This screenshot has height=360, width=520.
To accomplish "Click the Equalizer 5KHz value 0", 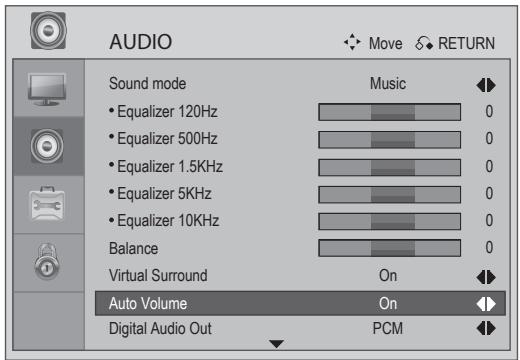I will pyautogui.click(x=489, y=193).
